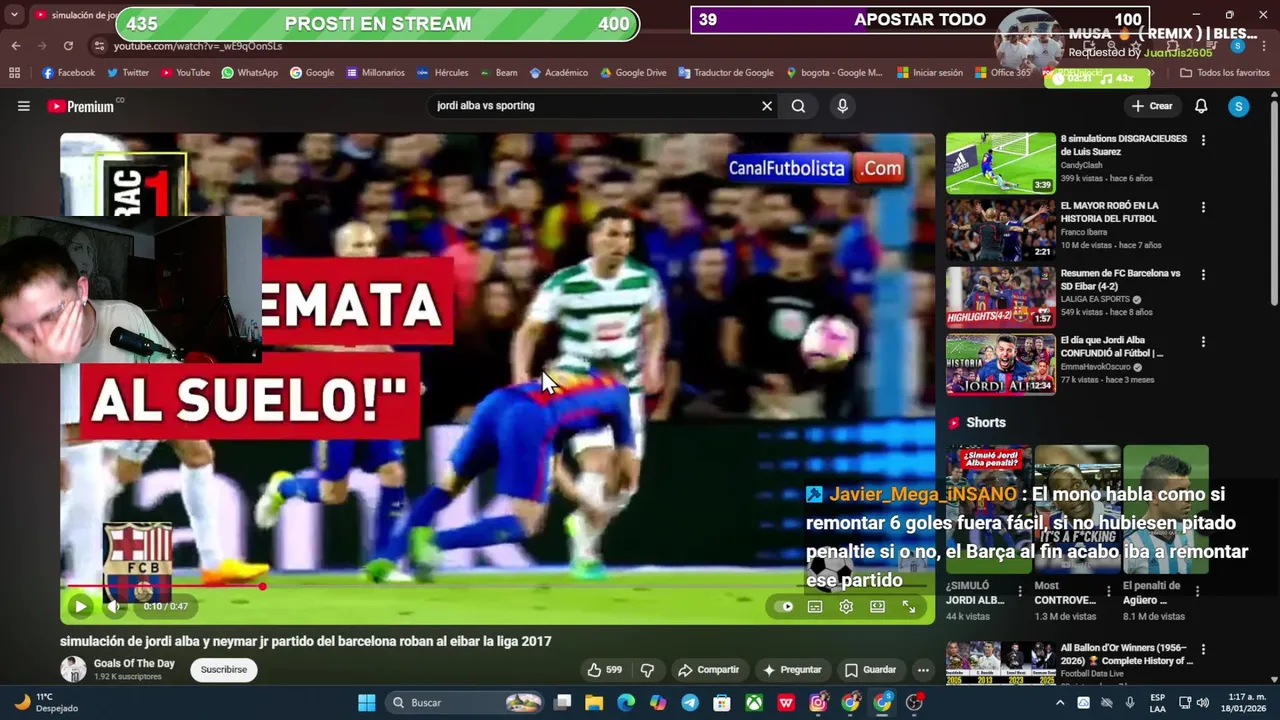
Task: Toggle subtitles in the video player
Action: click(815, 606)
